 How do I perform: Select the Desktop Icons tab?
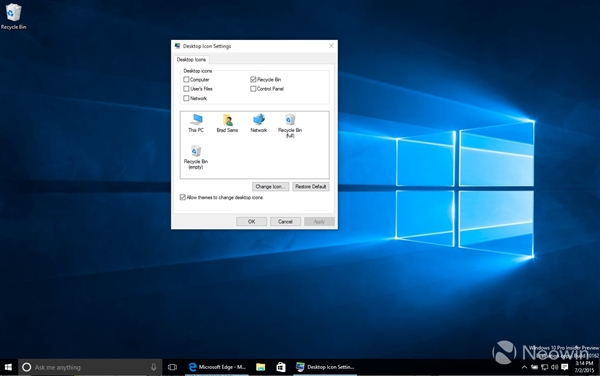pyautogui.click(x=191, y=60)
